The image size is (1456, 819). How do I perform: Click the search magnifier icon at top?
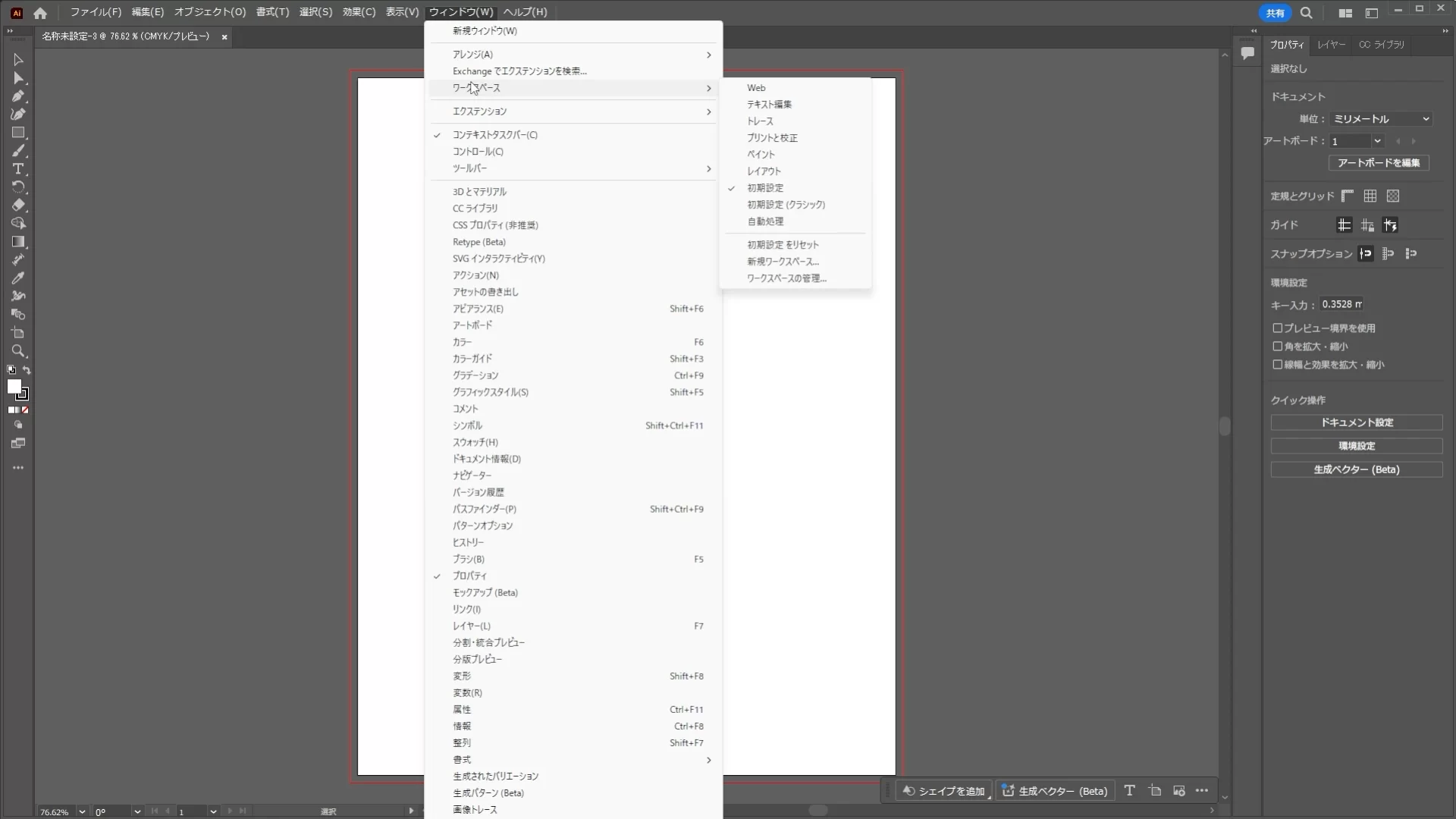(x=1307, y=13)
